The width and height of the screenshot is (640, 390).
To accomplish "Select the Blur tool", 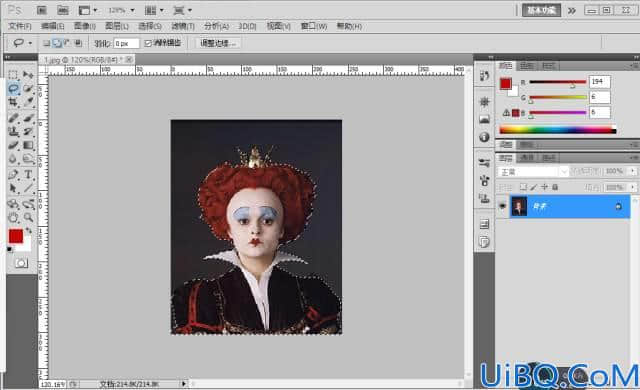I will [x=13, y=159].
